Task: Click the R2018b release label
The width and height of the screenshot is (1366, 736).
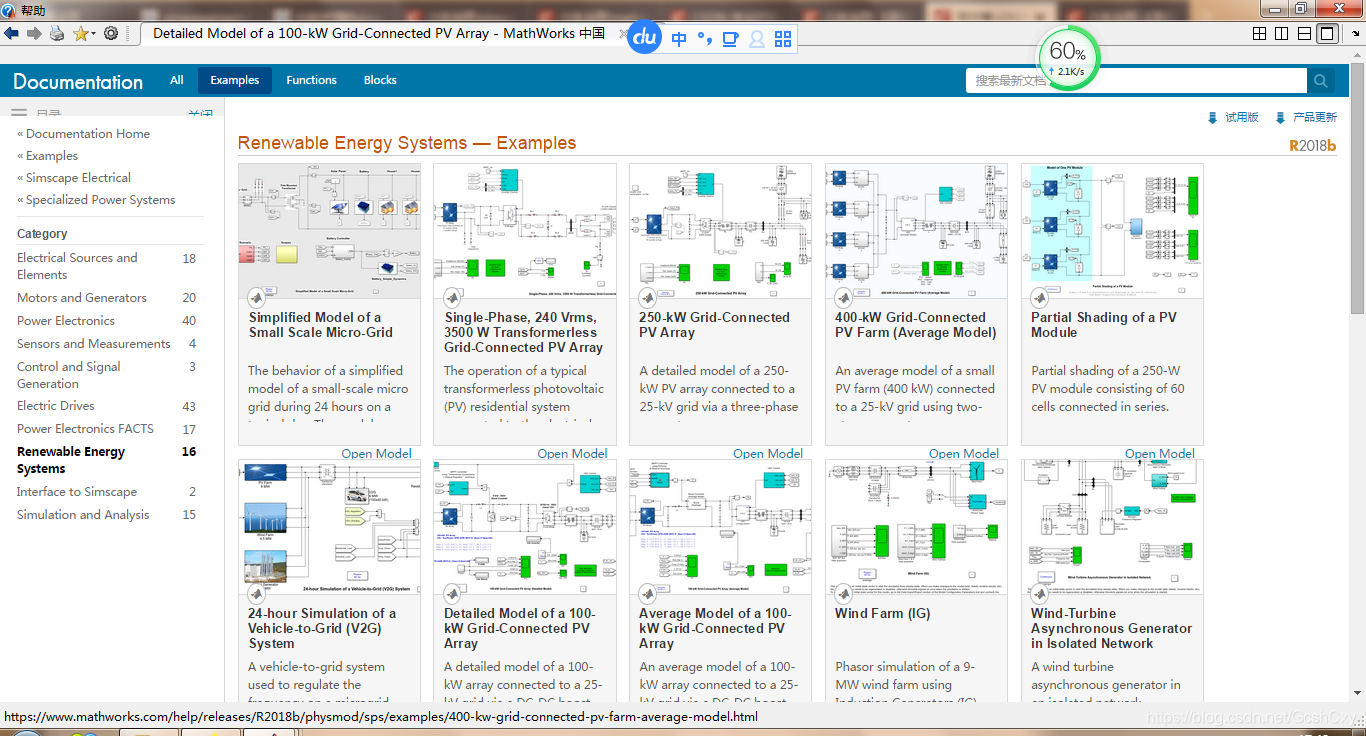Action: 1312,145
